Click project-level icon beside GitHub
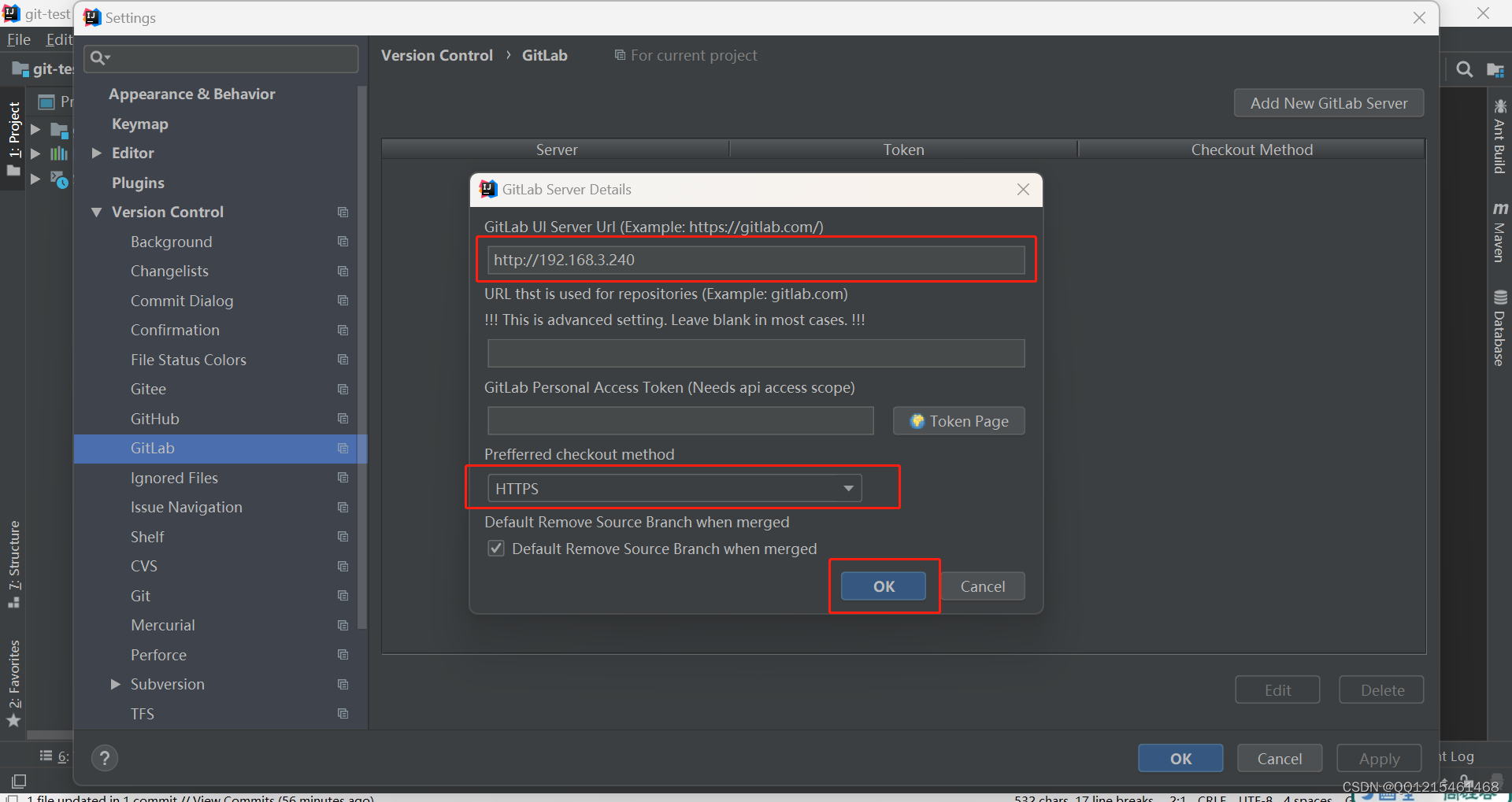 (343, 419)
